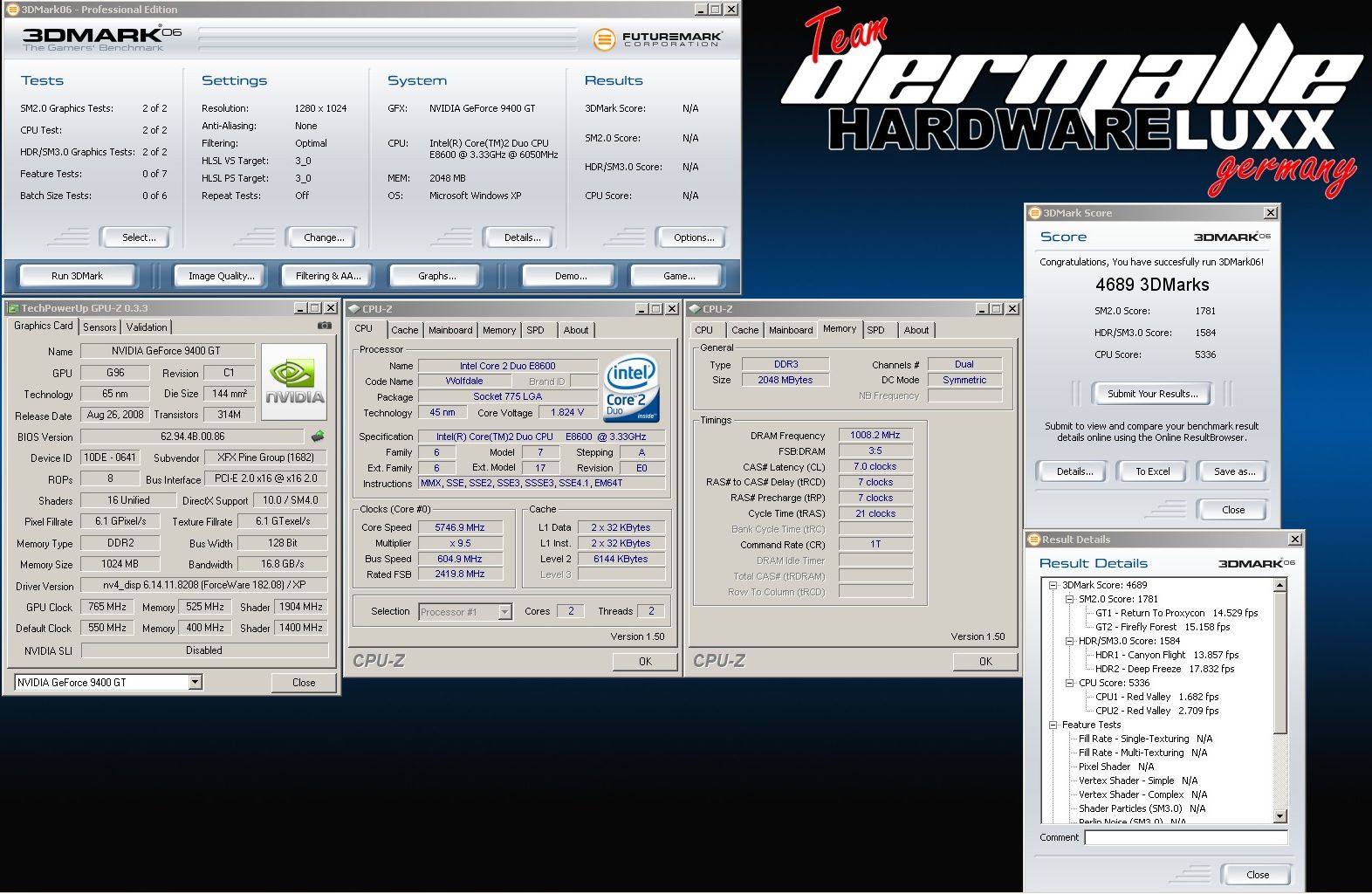Collapse the HDR/SM3.0 Score: 1584 node
1372x894 pixels.
pyautogui.click(x=1070, y=642)
